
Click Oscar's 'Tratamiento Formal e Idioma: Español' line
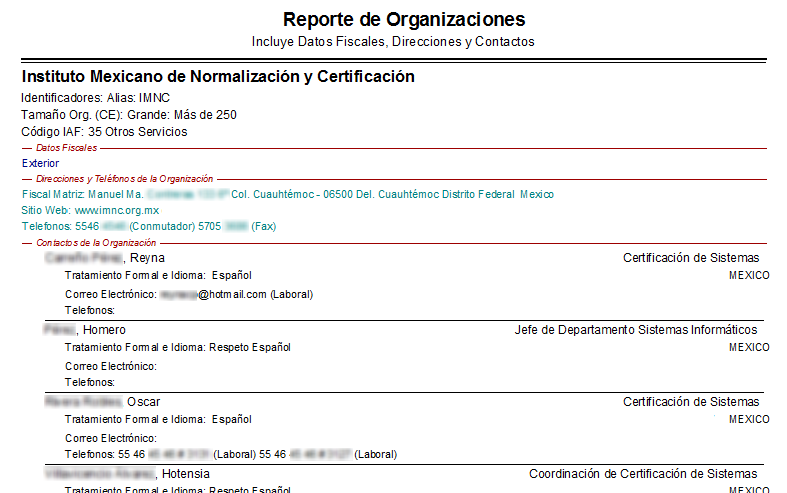(158, 420)
